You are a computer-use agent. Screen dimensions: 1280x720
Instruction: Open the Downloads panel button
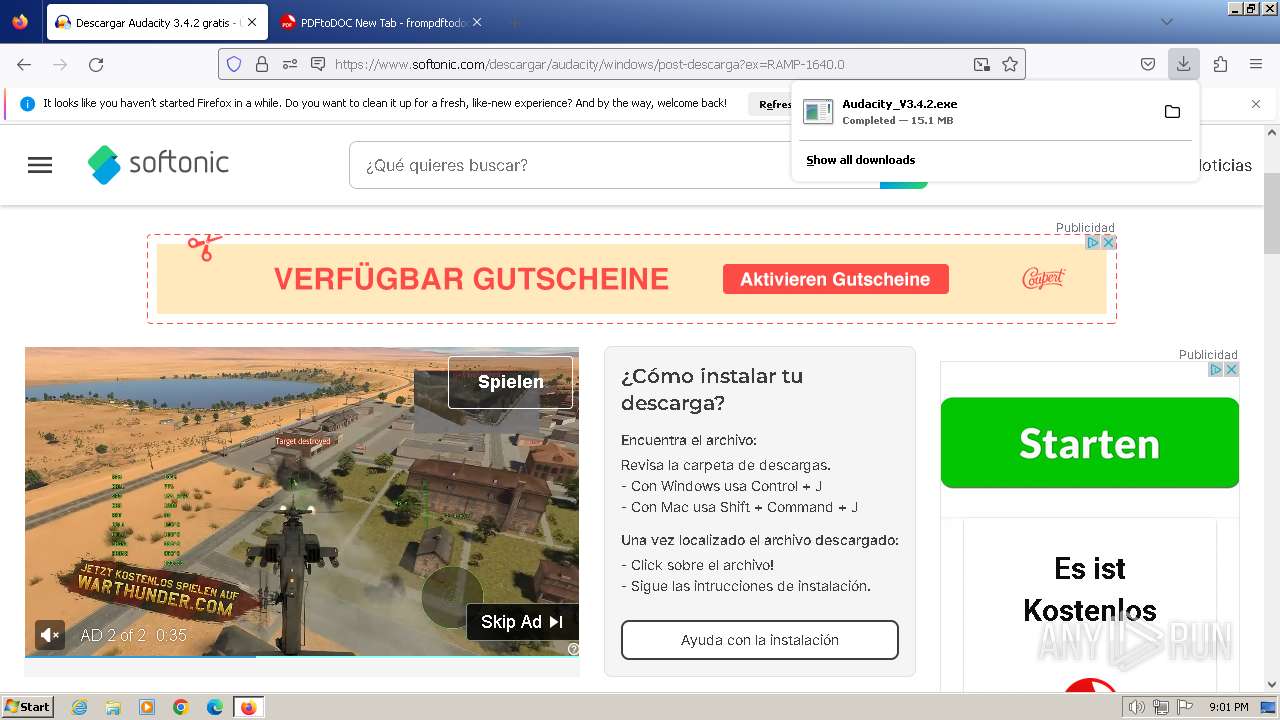pos(1183,64)
